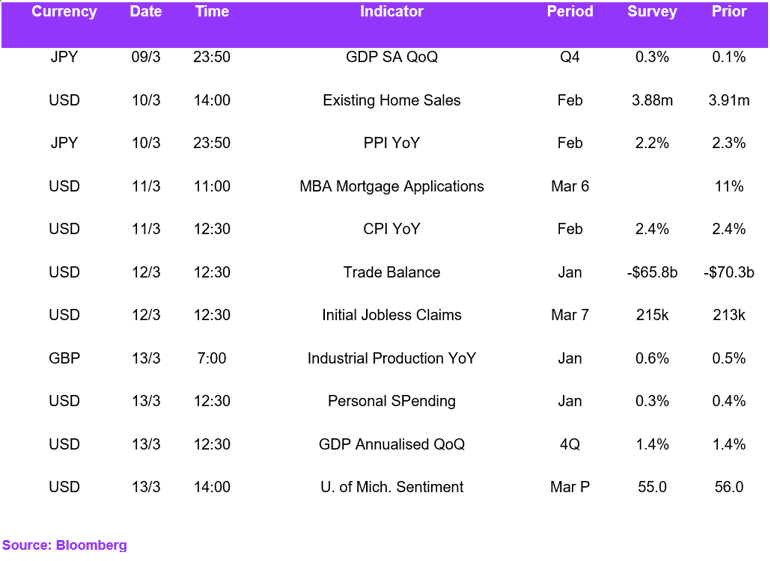This screenshot has width=770, height=561.
Task: Click the Time column header
Action: coord(212,11)
